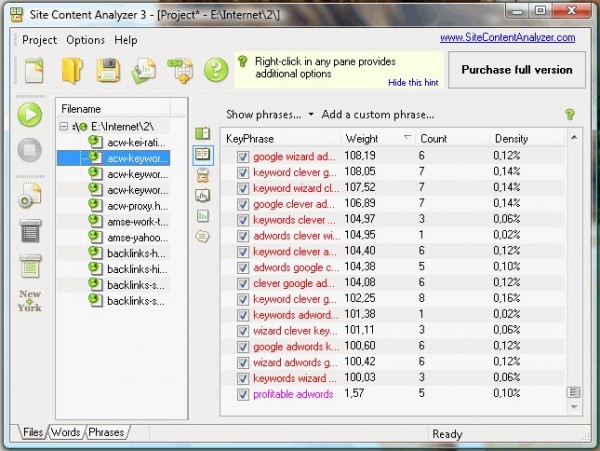Open help with the green question mark icon
Image resolution: width=600 pixels, height=451 pixels.
[216, 70]
